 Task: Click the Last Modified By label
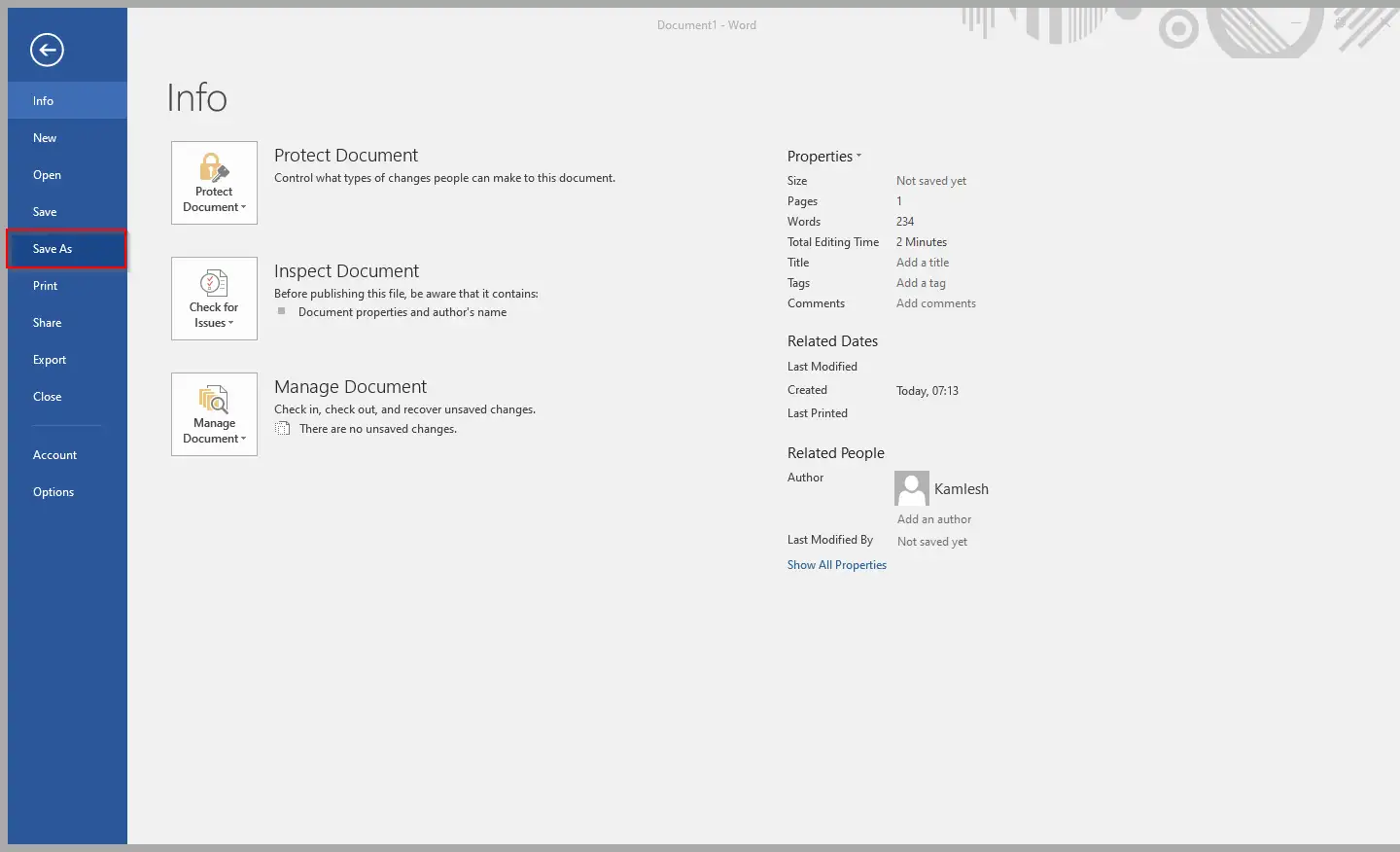[830, 540]
